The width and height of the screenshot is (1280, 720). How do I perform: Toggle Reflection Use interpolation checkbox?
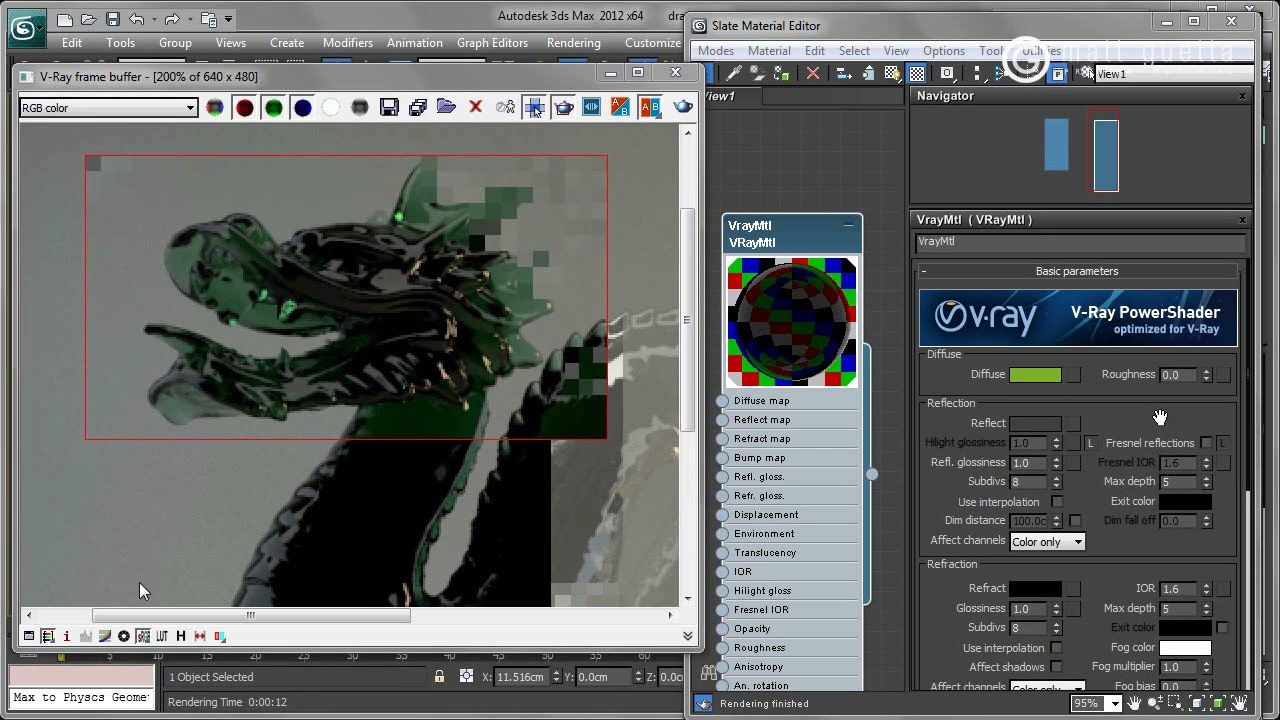(1057, 502)
